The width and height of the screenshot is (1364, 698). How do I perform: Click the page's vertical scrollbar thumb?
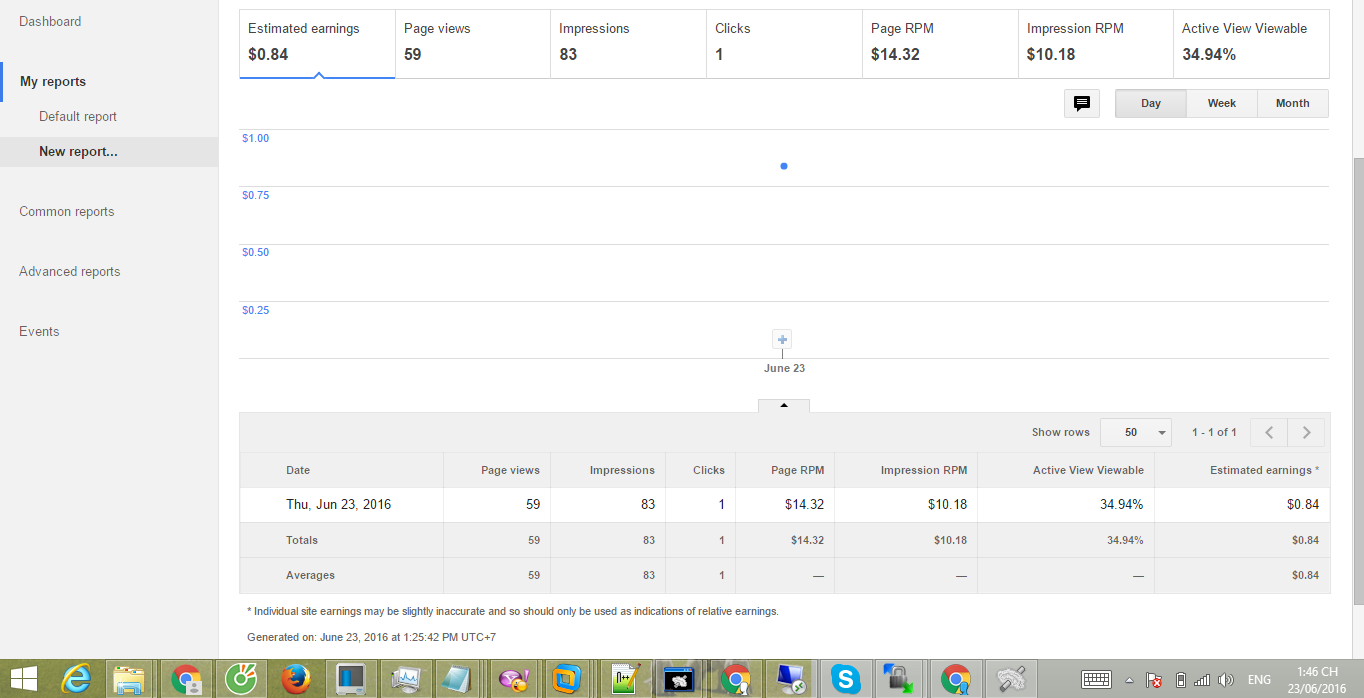tap(1357, 381)
